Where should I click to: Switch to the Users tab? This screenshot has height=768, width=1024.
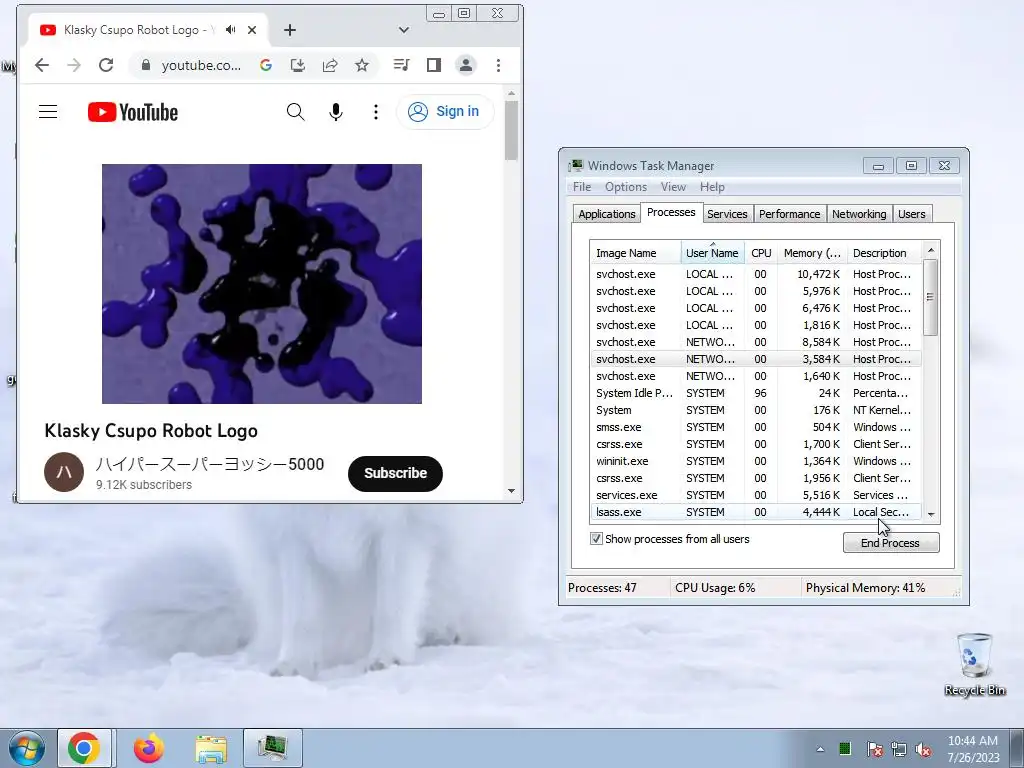coord(912,214)
